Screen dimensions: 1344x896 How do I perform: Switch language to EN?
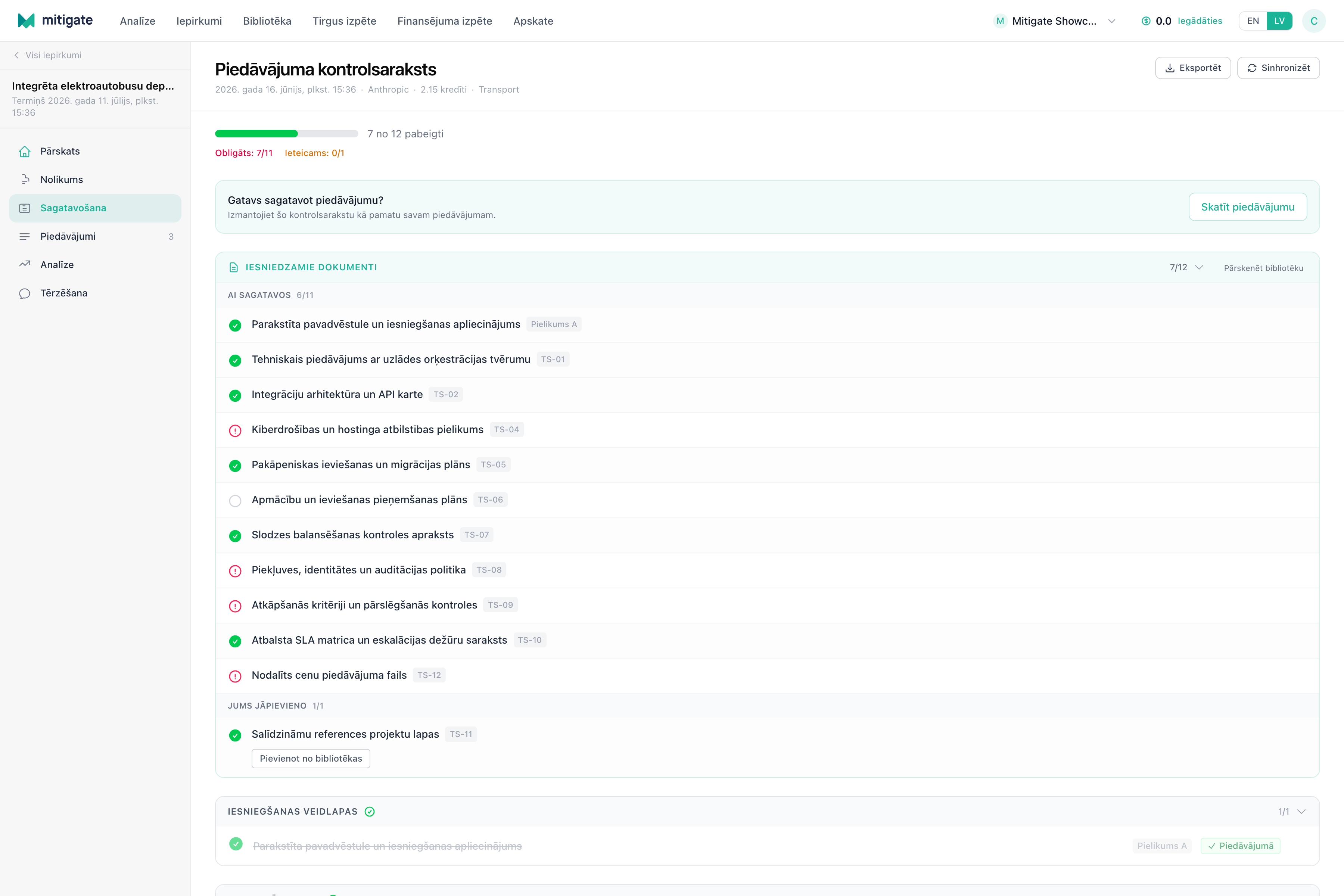point(1253,21)
